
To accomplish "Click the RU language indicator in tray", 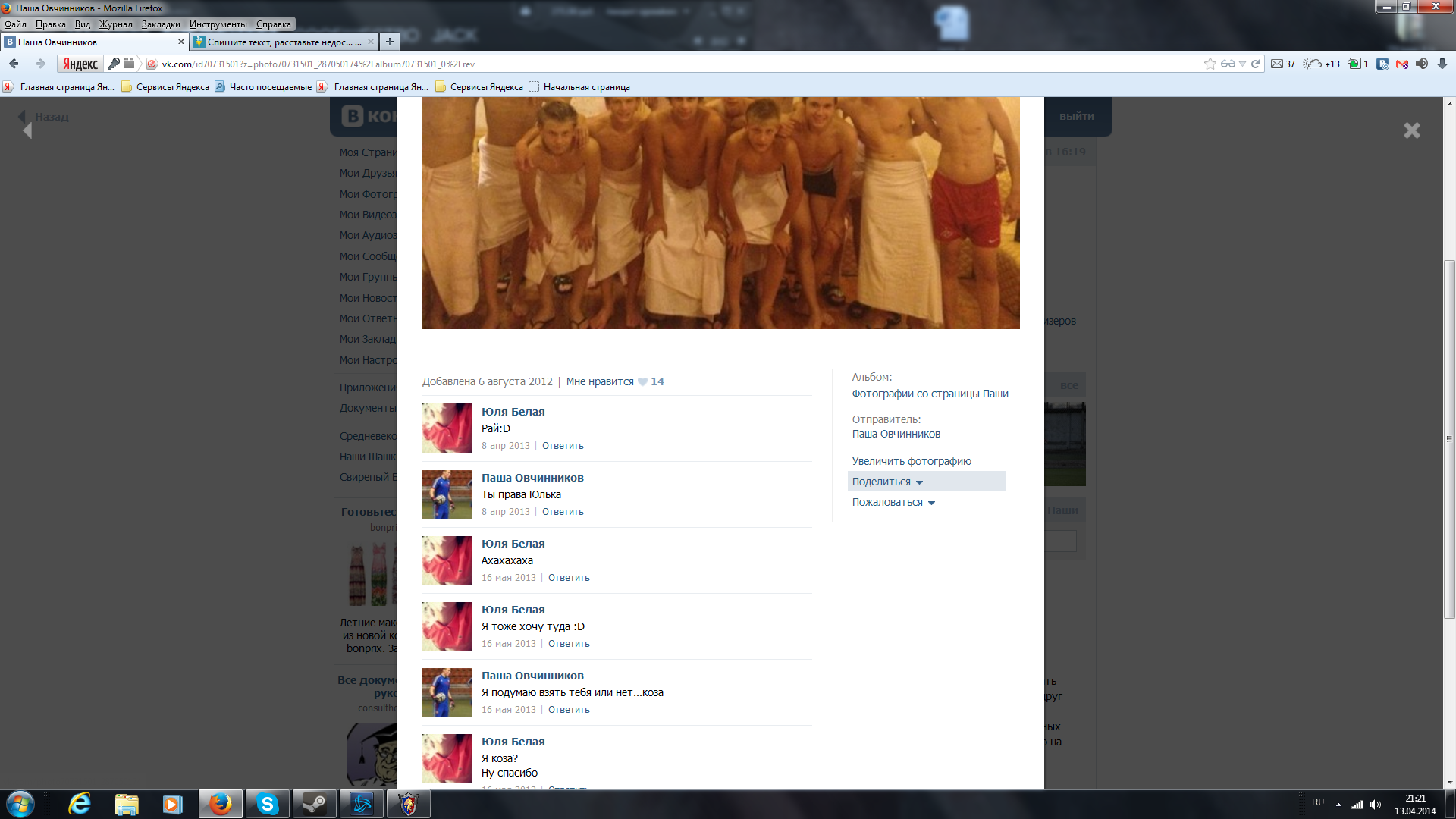I will (1318, 802).
